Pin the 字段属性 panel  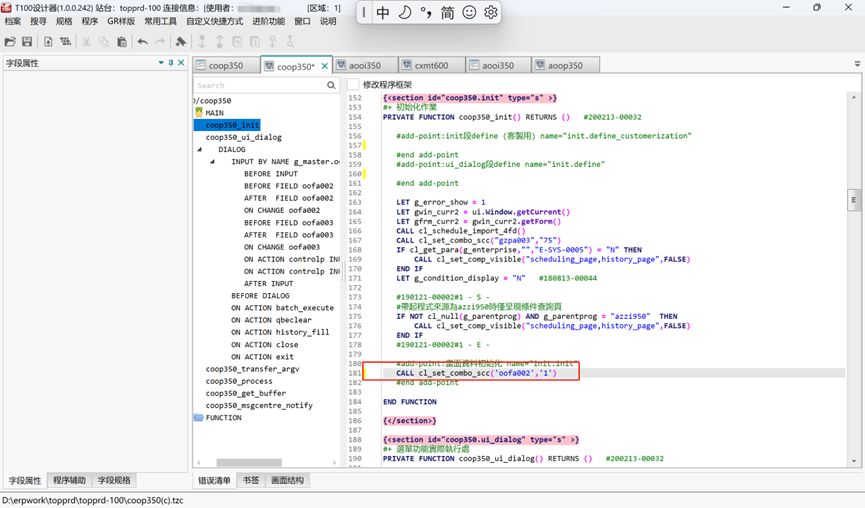(x=171, y=63)
